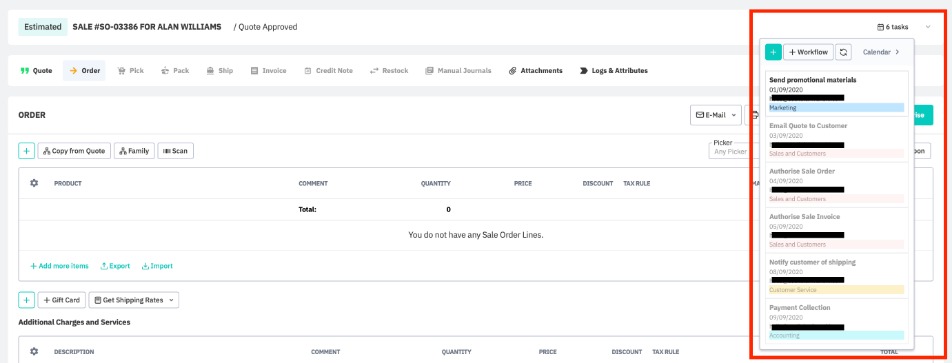This screenshot has height=363, width=952.
Task: Click the Scan barcode button
Action: click(175, 151)
